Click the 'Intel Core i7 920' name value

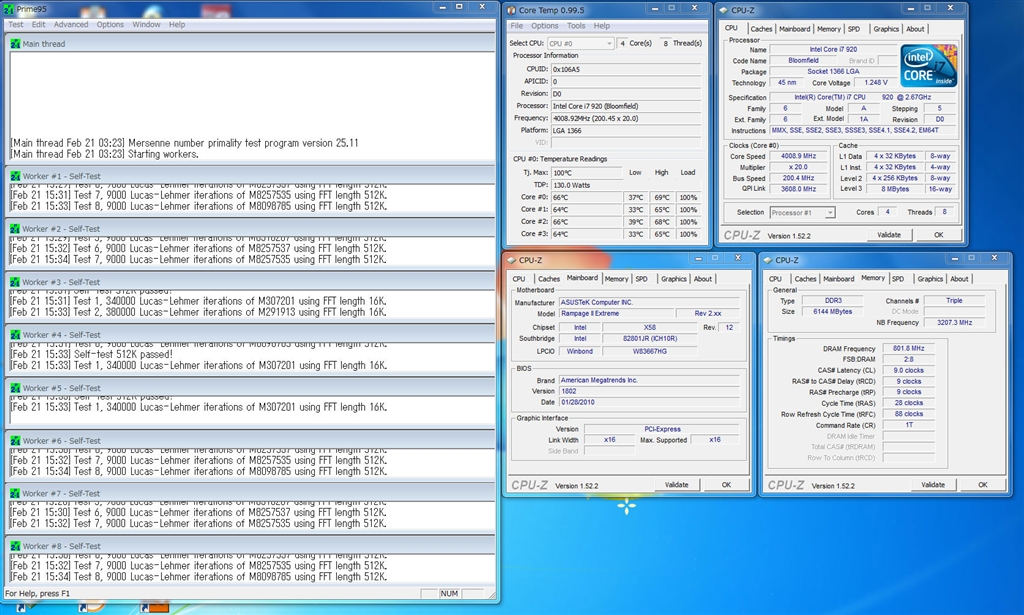(833, 50)
